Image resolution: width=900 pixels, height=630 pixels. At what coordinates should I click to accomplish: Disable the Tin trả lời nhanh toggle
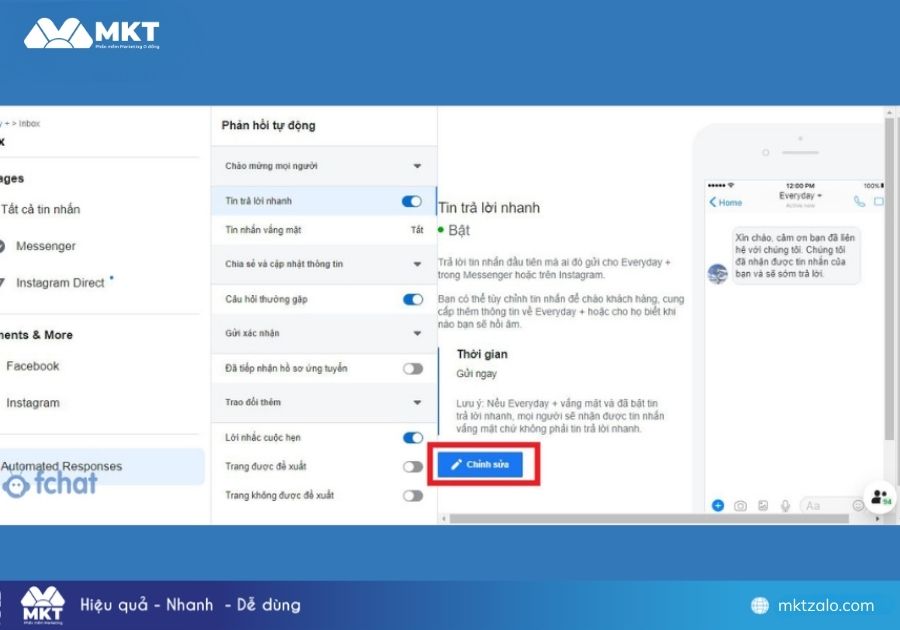pos(411,201)
